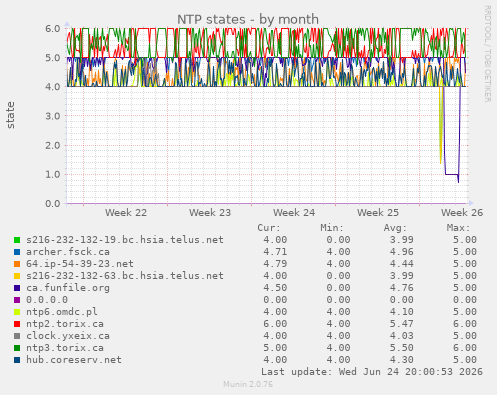Click the Cur: column header
Screen dimensions: 497x395
[269, 228]
